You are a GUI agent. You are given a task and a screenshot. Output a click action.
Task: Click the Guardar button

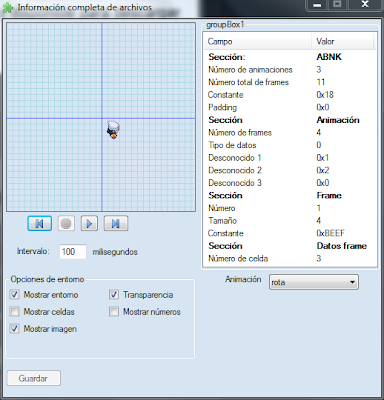coord(34,378)
